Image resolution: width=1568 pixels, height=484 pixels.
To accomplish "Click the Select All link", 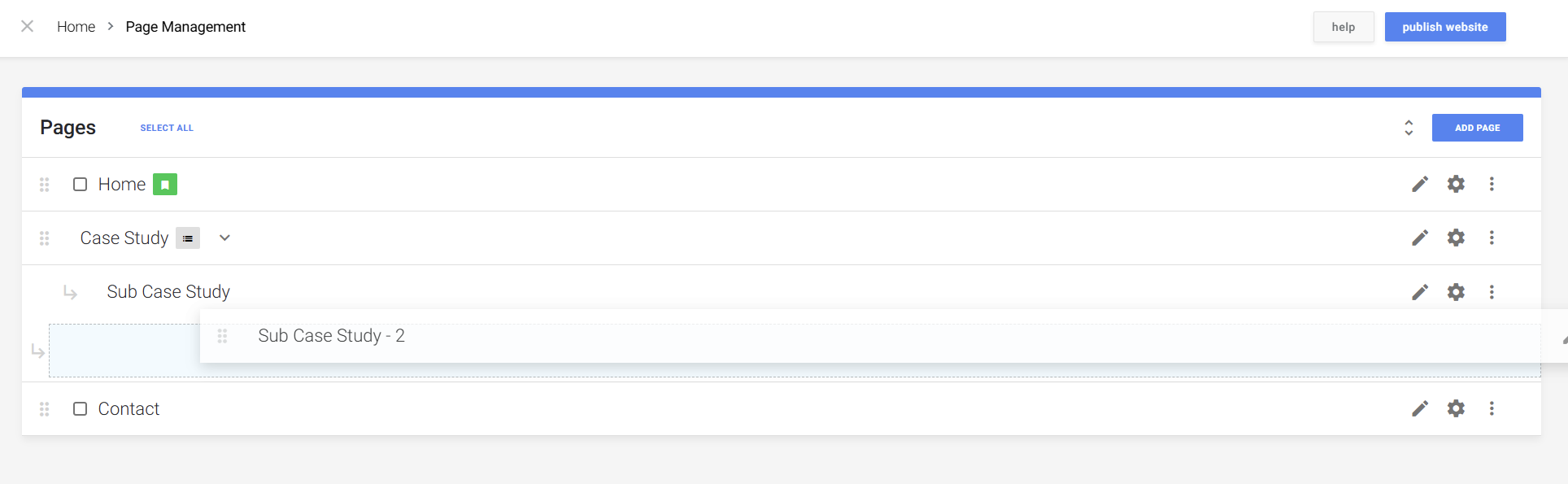I will [167, 128].
